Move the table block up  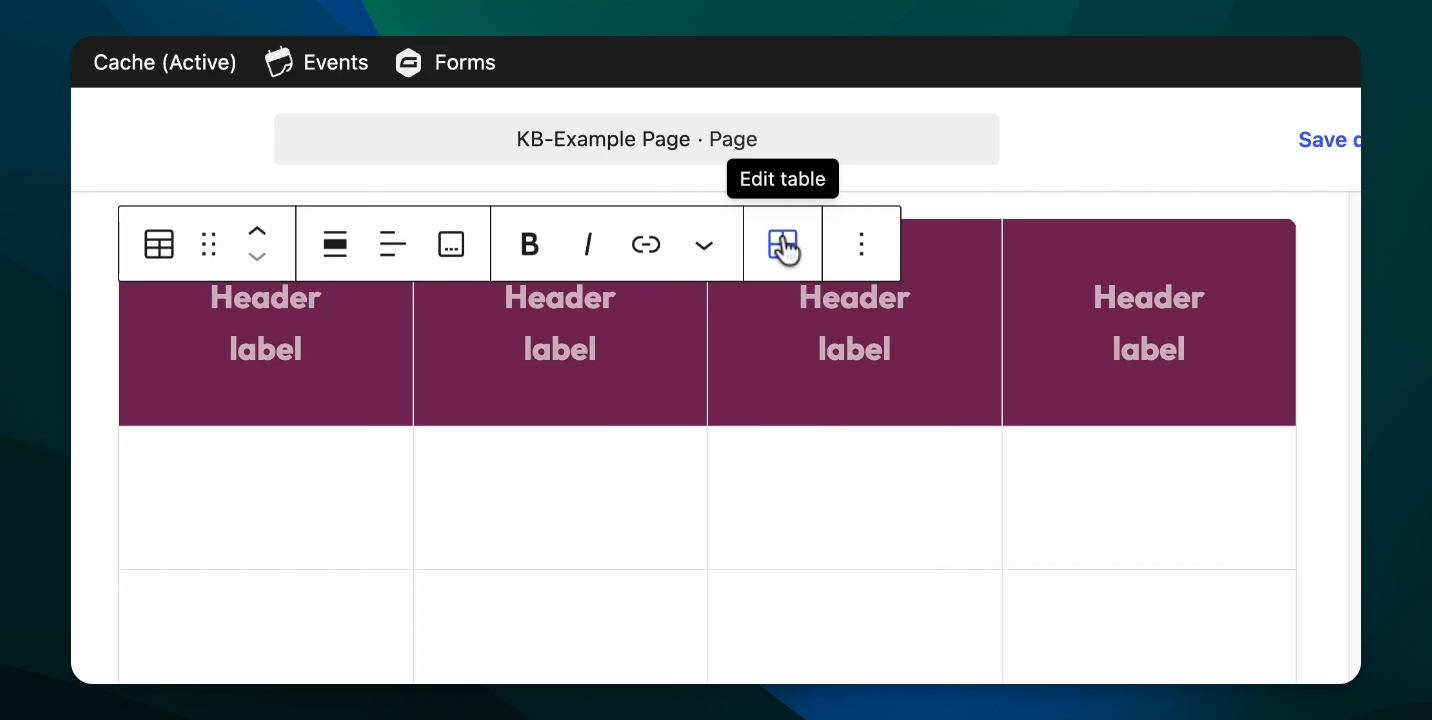tap(257, 232)
